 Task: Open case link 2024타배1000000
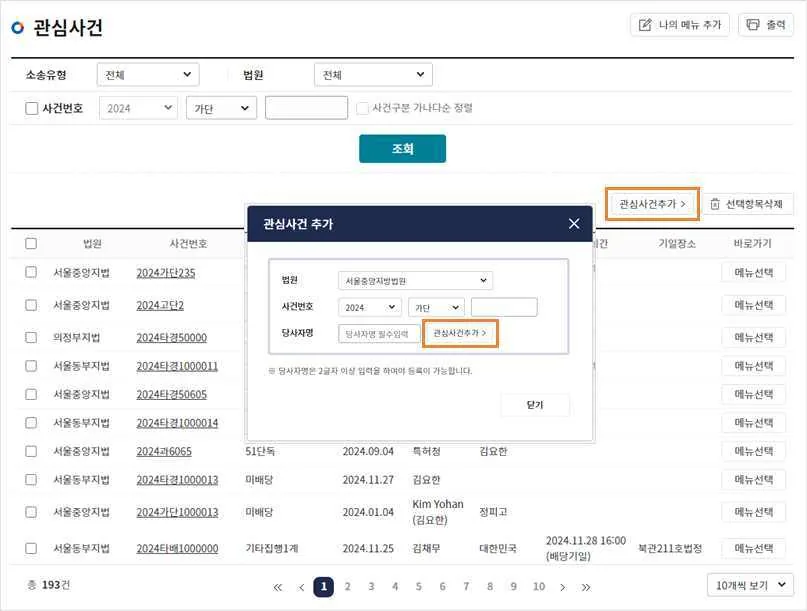point(177,549)
